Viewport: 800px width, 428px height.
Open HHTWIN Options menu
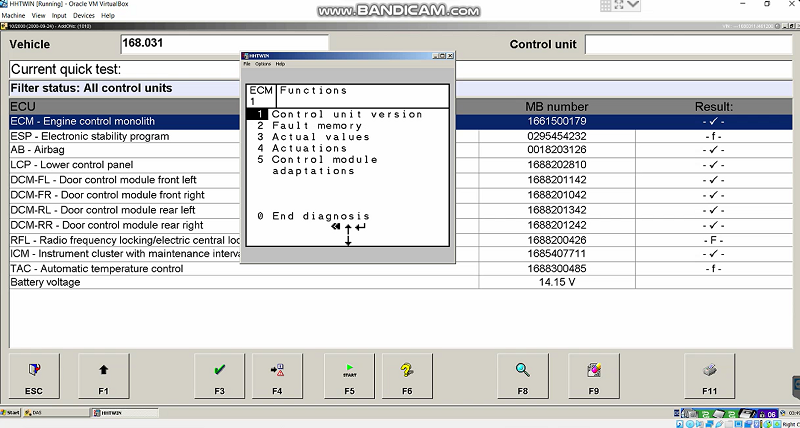pos(263,64)
